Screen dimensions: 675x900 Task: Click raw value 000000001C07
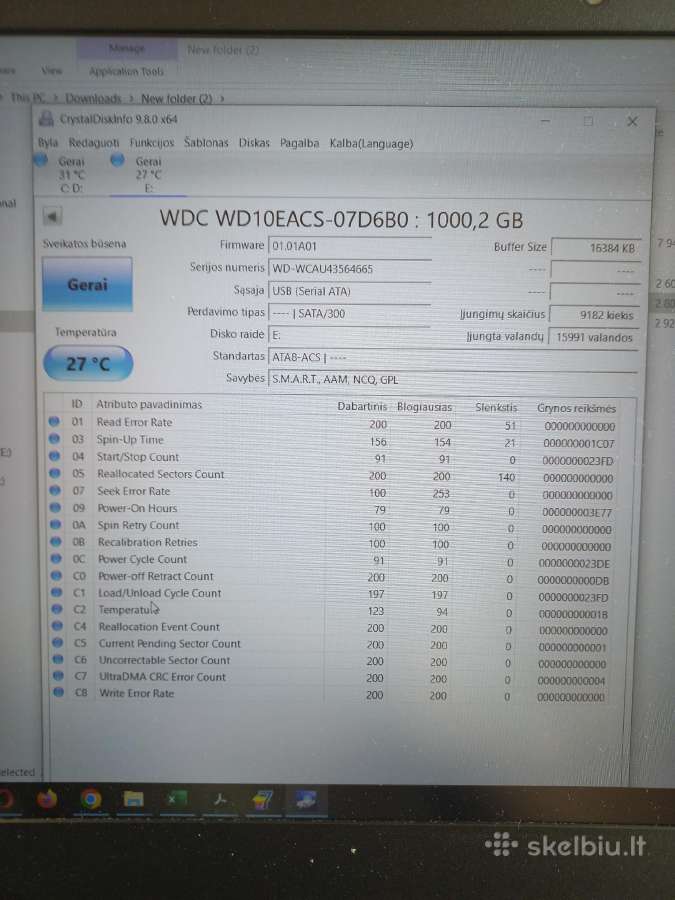[x=579, y=444]
